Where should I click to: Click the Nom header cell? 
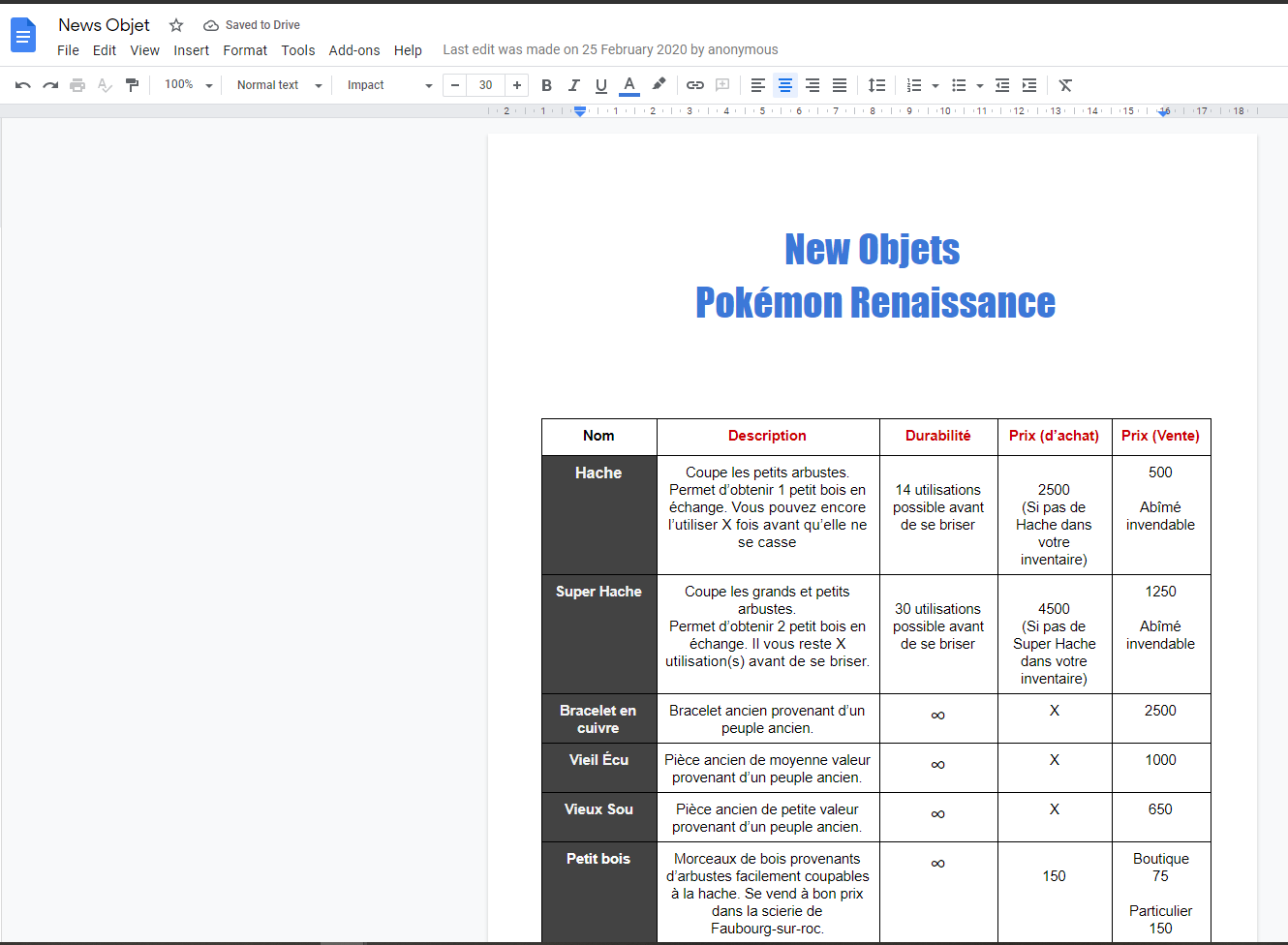point(598,437)
